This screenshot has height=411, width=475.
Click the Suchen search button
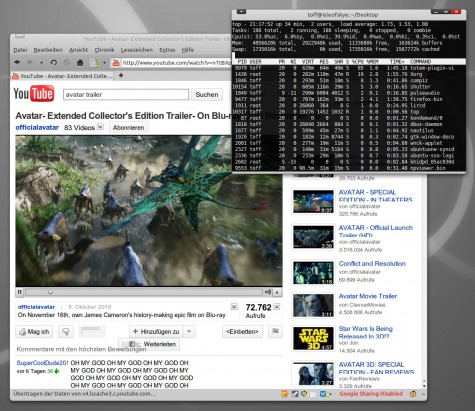[x=207, y=95]
